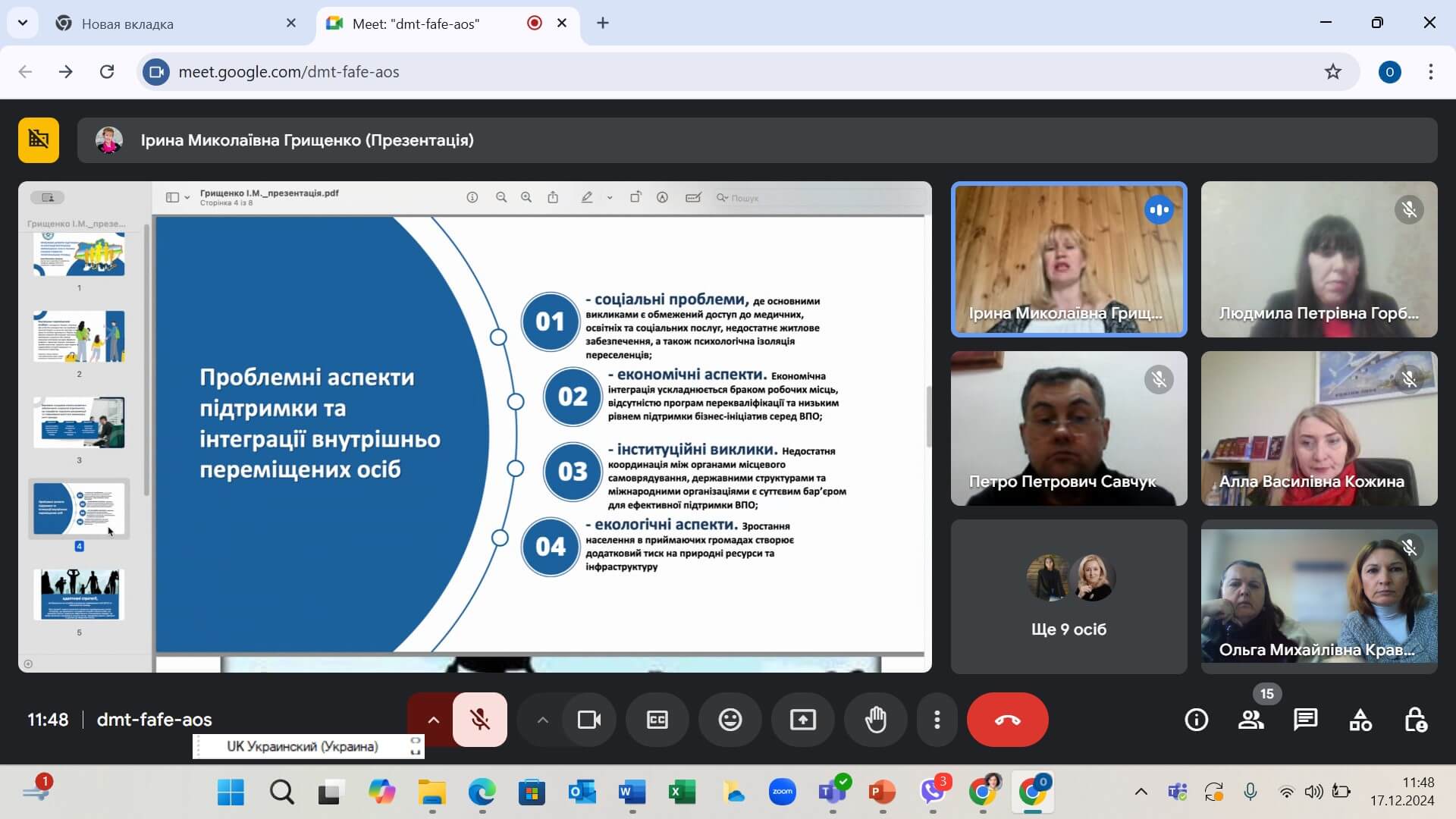The width and height of the screenshot is (1456, 819).
Task: Turn on closed captions
Action: (657, 720)
